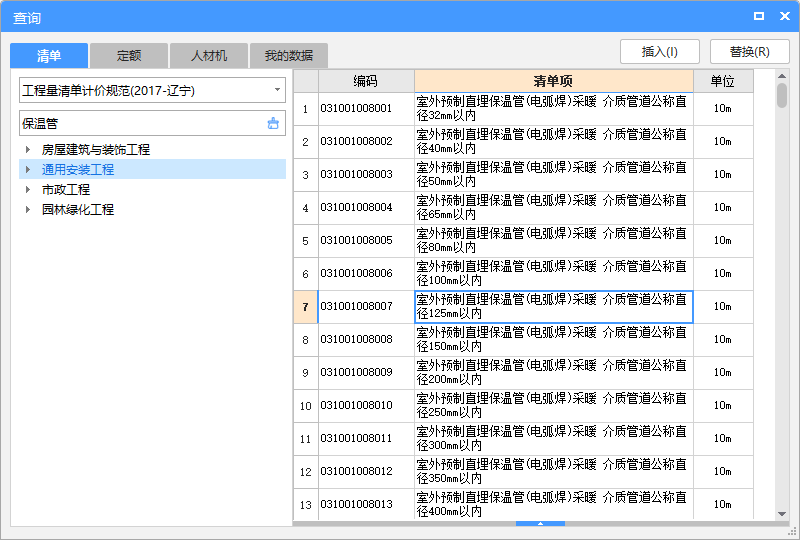Click the blue collapse handle below the table
The height and width of the screenshot is (540, 800).
[x=540, y=523]
